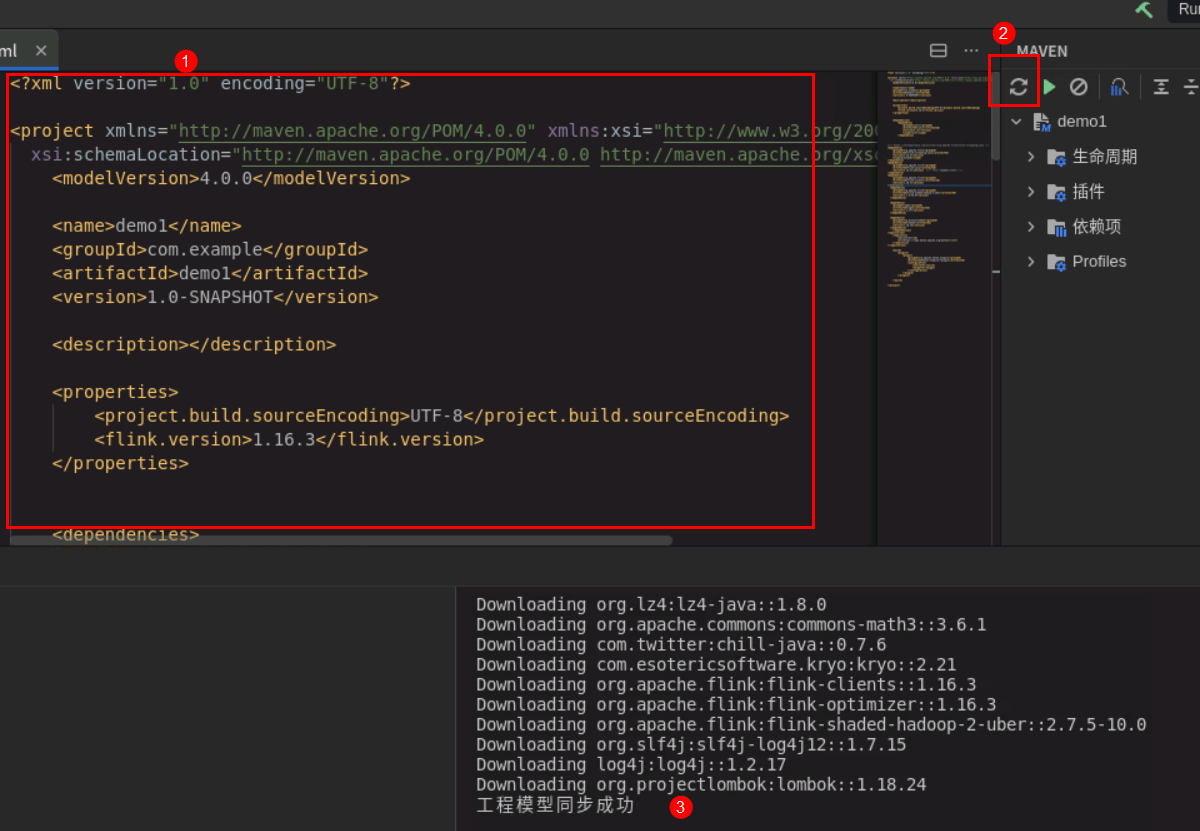This screenshot has height=831, width=1200.
Task: Click the 工程模型同步成功 status message
Action: [555, 805]
